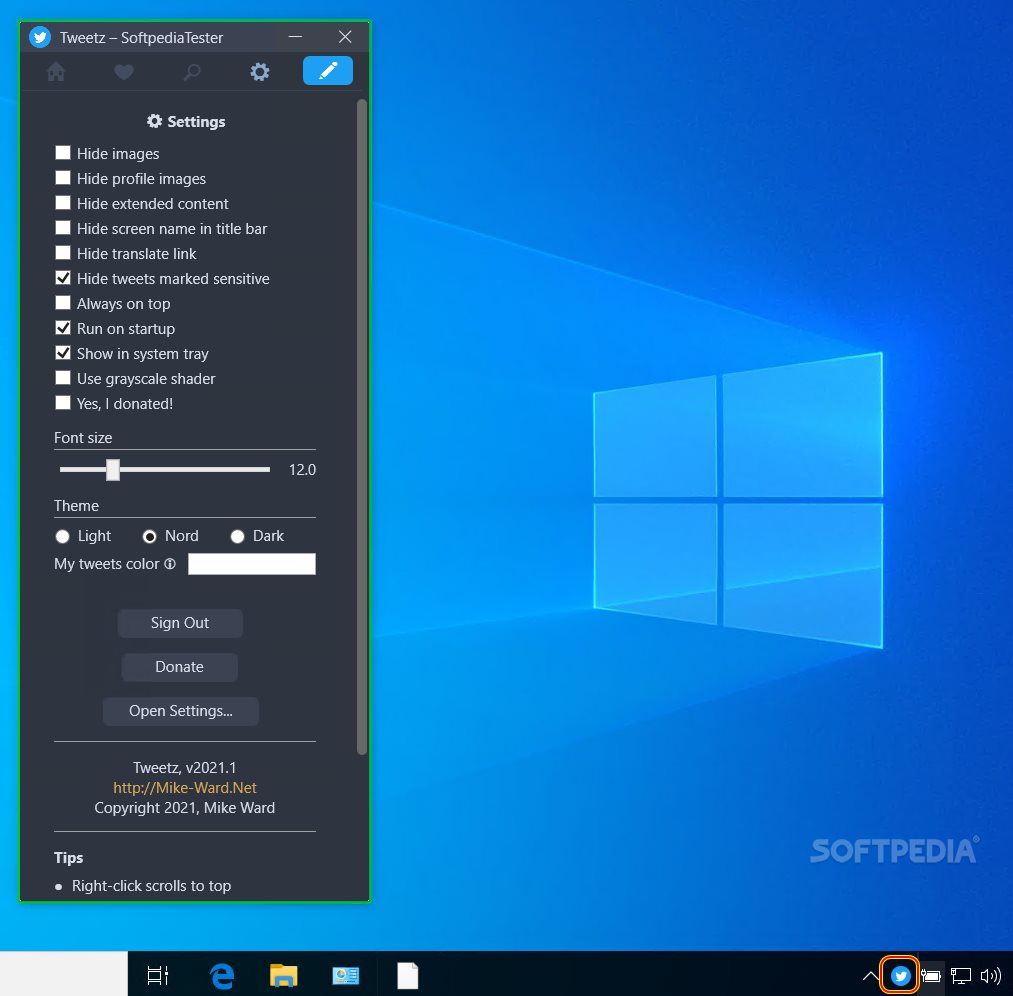Uncheck Run on startup
The width and height of the screenshot is (1013, 996).
63,328
